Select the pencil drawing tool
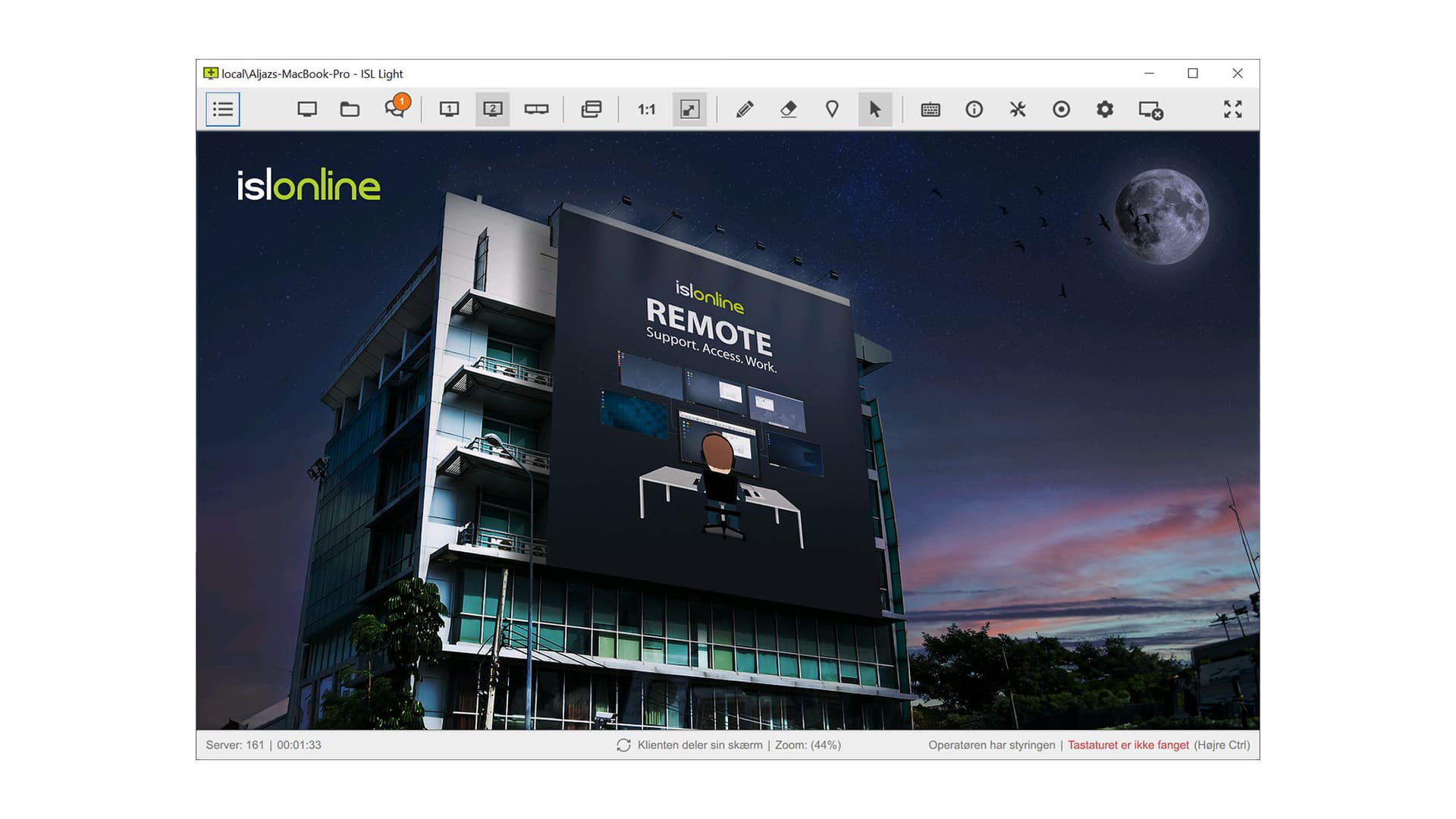 click(x=745, y=109)
